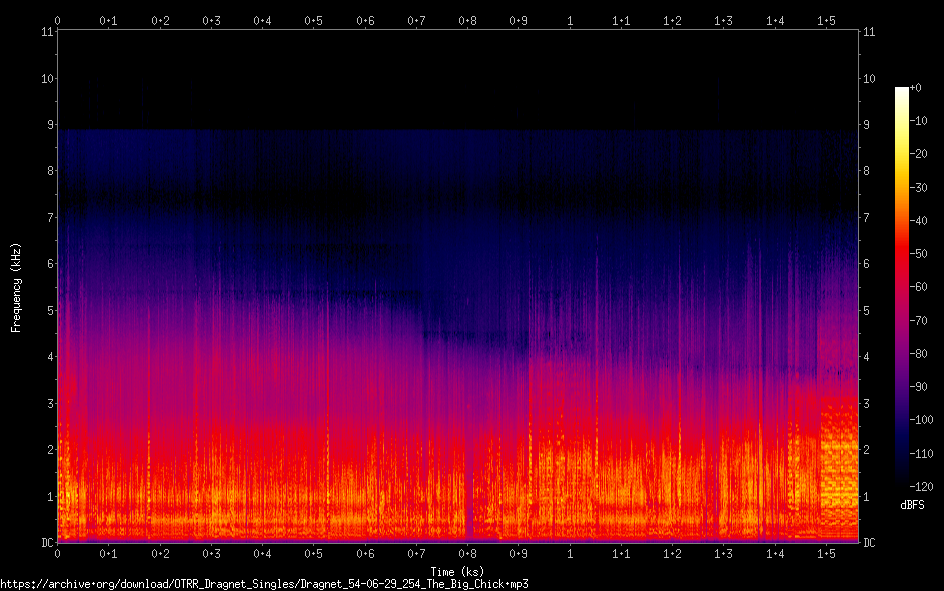Select the 0.5 tick on the bottom time axis
Screen dimensions: 944x591
pos(313,553)
